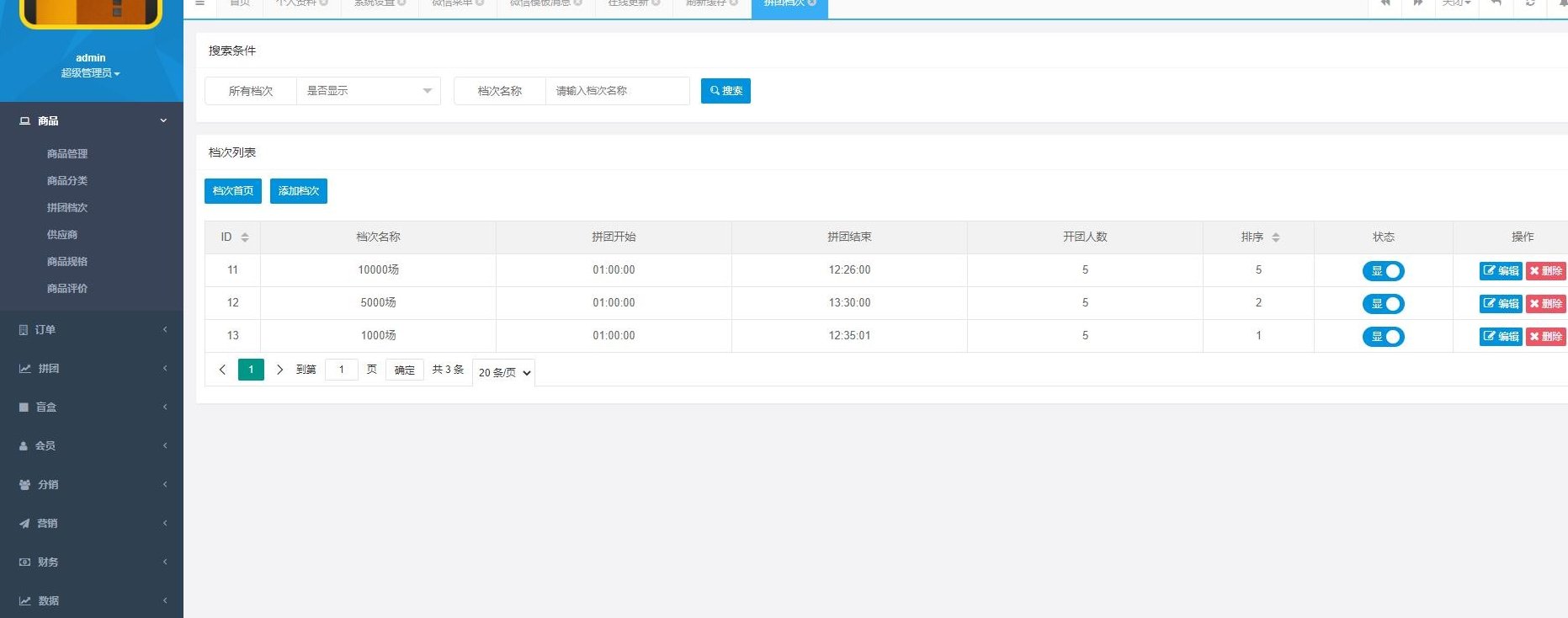Image resolution: width=1568 pixels, height=618 pixels.
Task: Toggle display status for 1000场
Action: [x=1384, y=337]
